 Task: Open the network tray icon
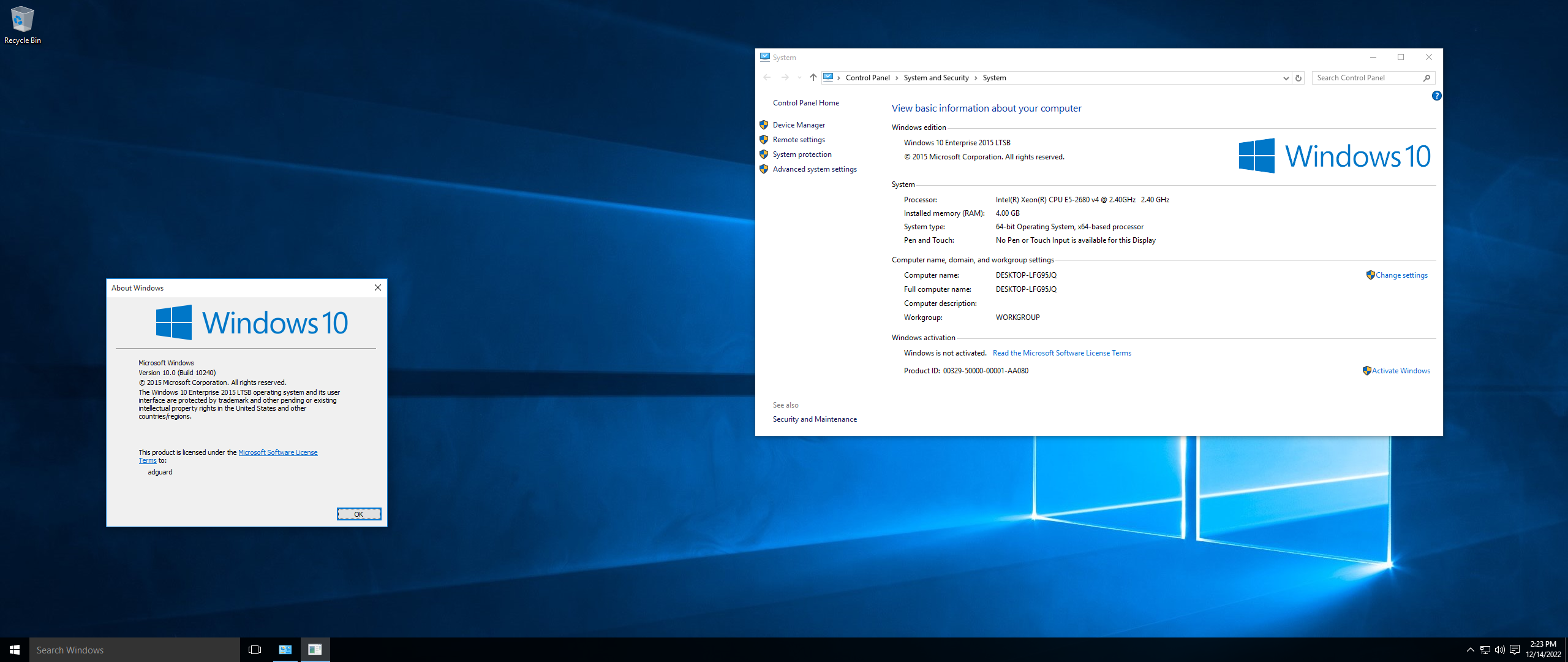coord(1485,650)
